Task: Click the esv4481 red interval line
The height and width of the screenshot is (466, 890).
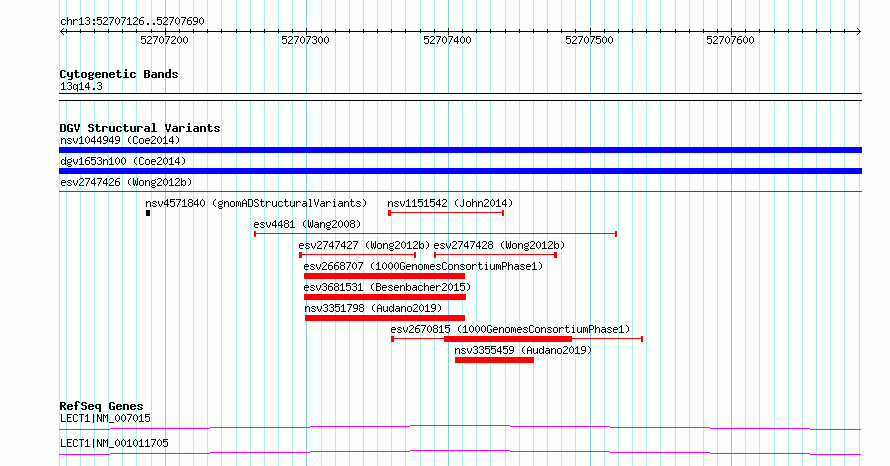Action: [x=435, y=234]
